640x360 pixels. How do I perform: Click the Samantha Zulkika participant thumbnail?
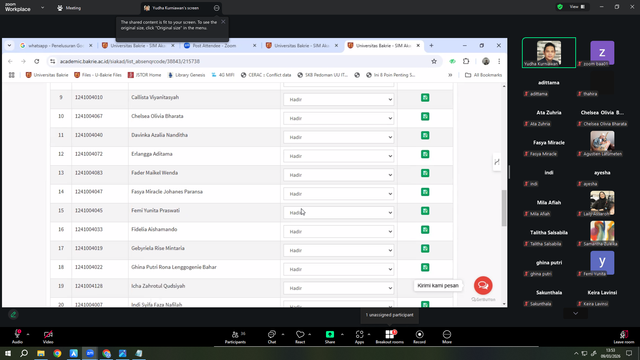pos(602,233)
